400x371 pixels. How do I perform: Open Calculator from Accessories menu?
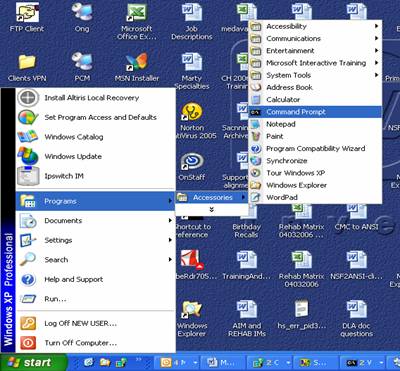coord(315,99)
